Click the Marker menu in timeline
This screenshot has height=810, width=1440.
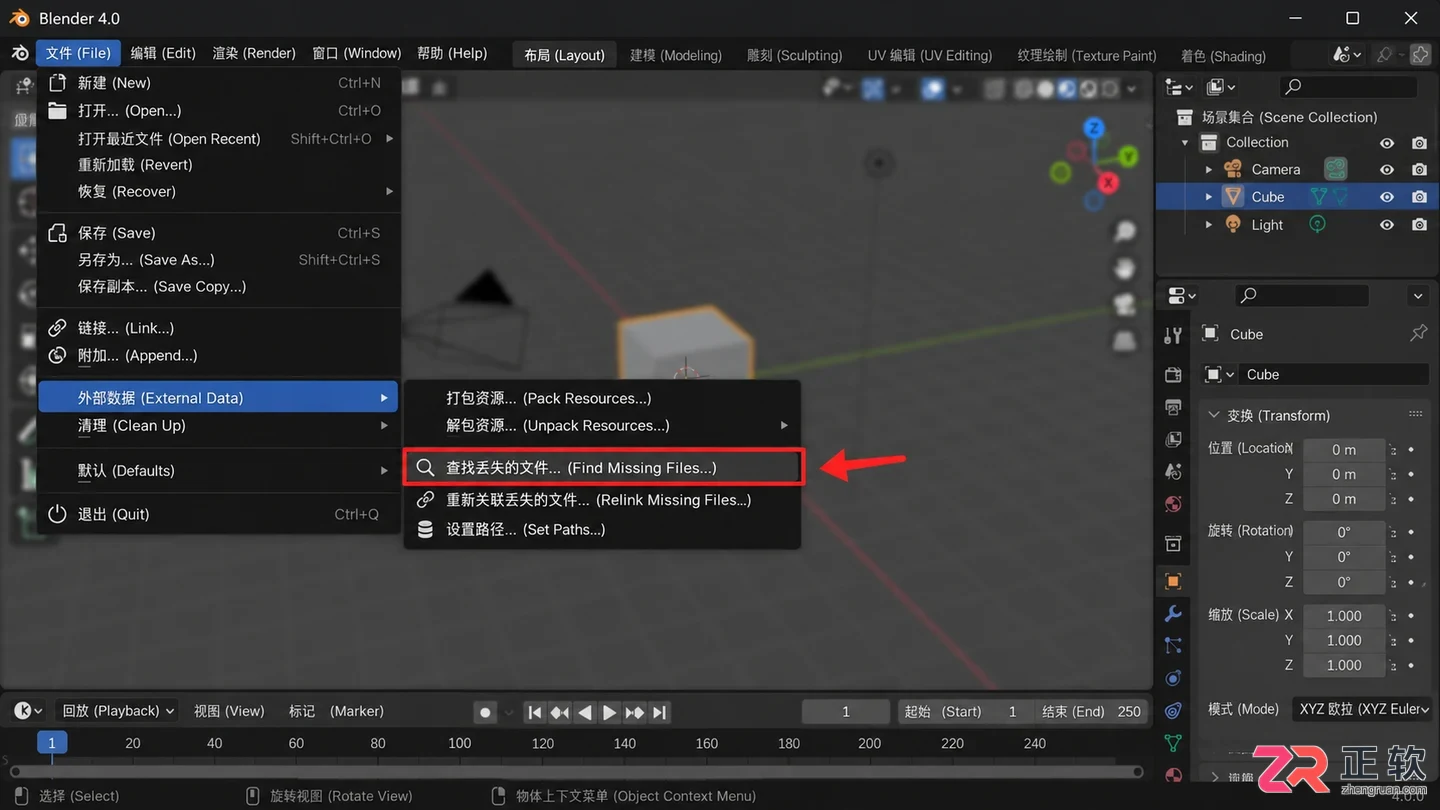336,711
